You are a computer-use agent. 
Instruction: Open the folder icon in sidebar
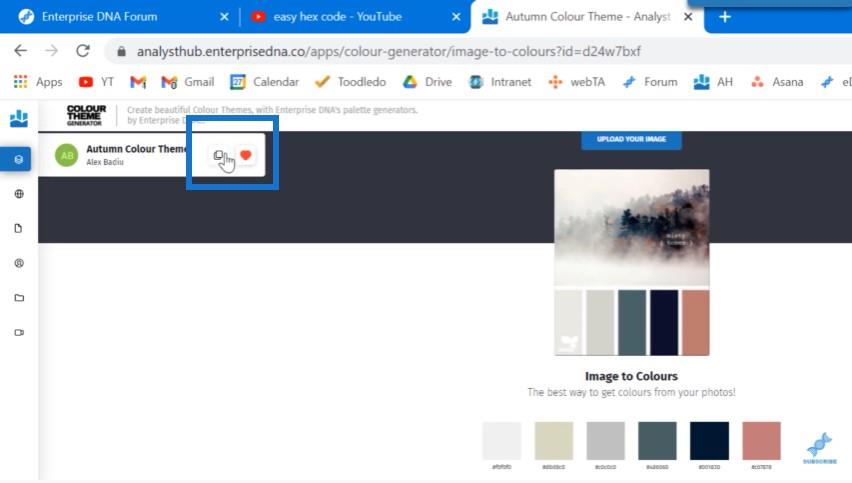(19, 298)
